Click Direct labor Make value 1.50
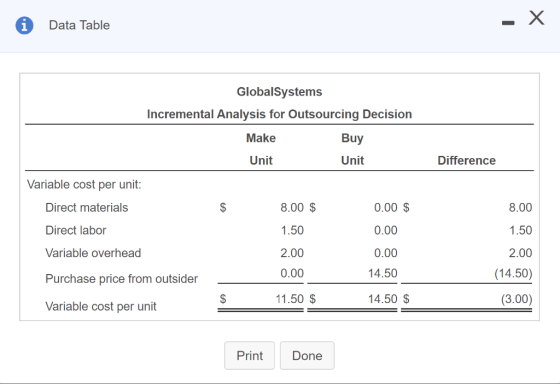The image size is (560, 384). click(292, 230)
